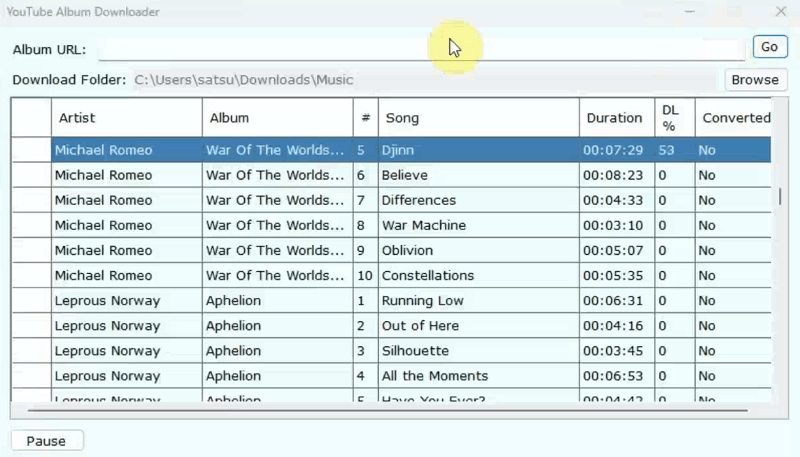The width and height of the screenshot is (800, 457).
Task: Sort by the DL % column header
Action: [675, 118]
